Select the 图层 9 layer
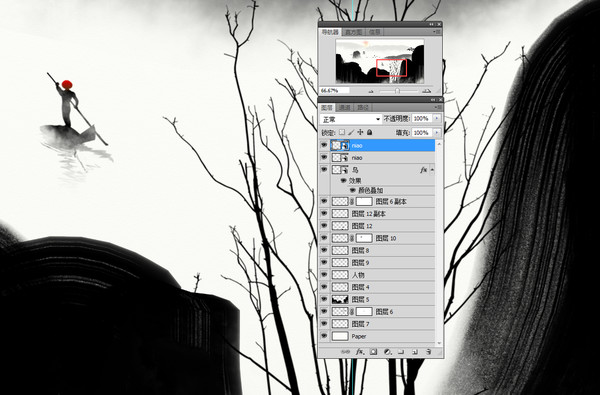 pos(377,263)
